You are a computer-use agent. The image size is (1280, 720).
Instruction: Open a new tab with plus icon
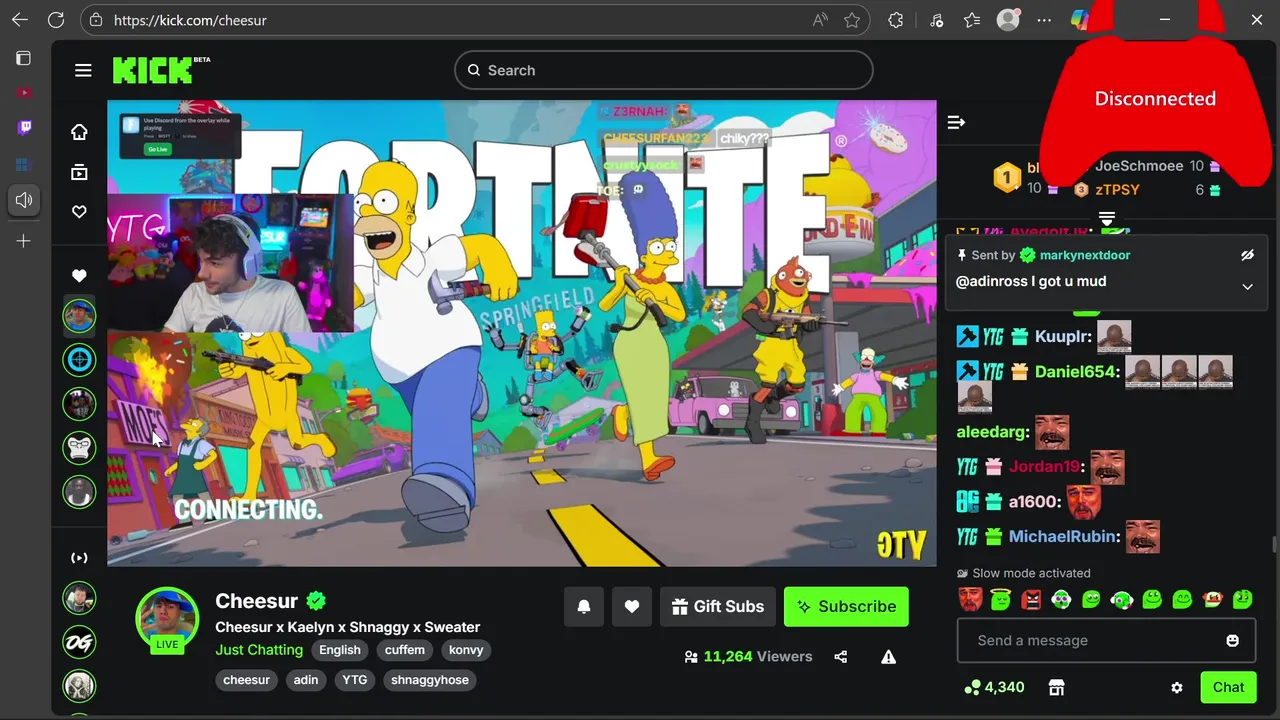[24, 241]
